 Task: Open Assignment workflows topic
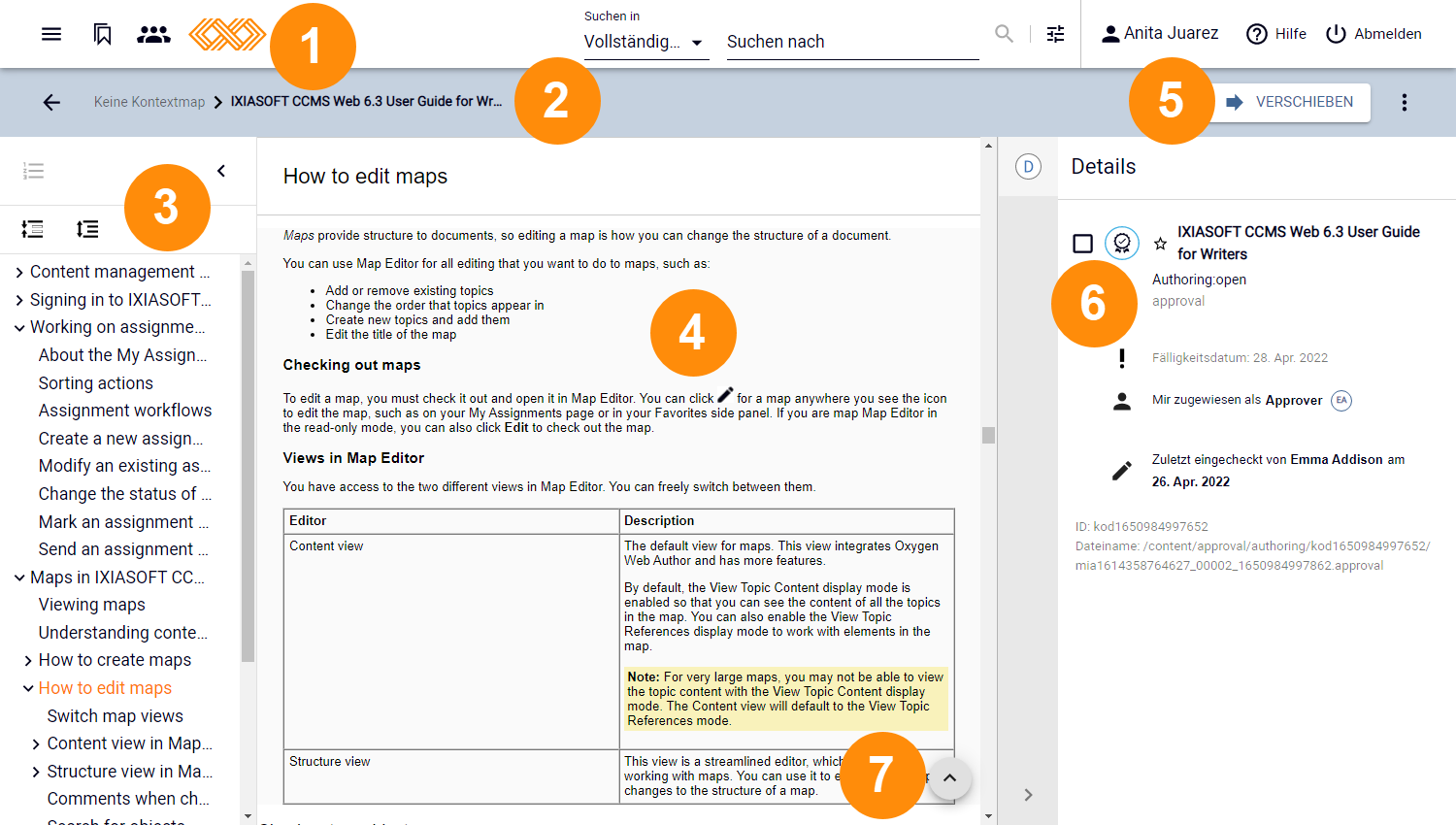click(125, 411)
